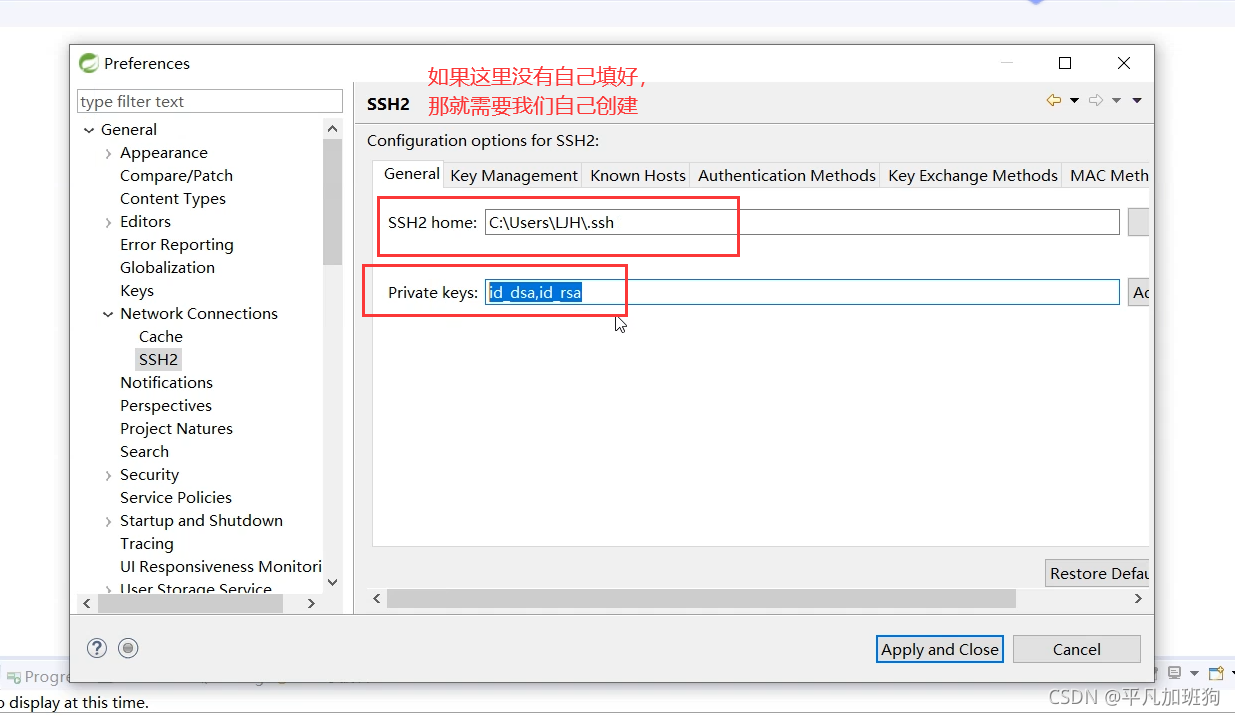The height and width of the screenshot is (716, 1235).
Task: Click the greyed forward arrow icon
Action: [x=1096, y=100]
